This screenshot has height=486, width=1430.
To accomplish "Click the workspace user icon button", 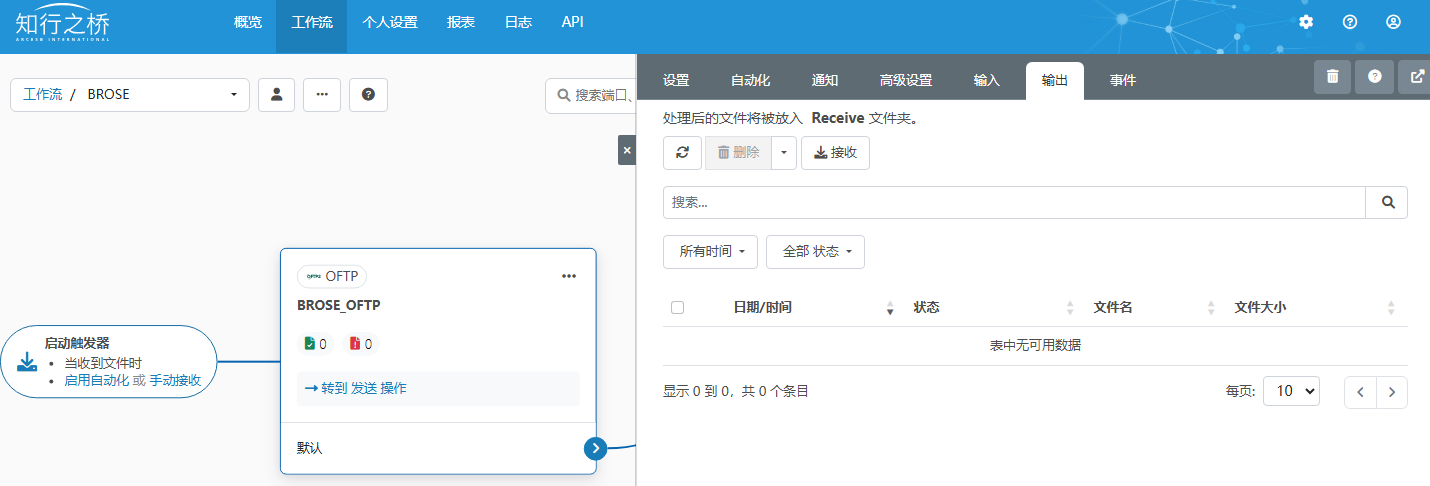I will pos(277,94).
